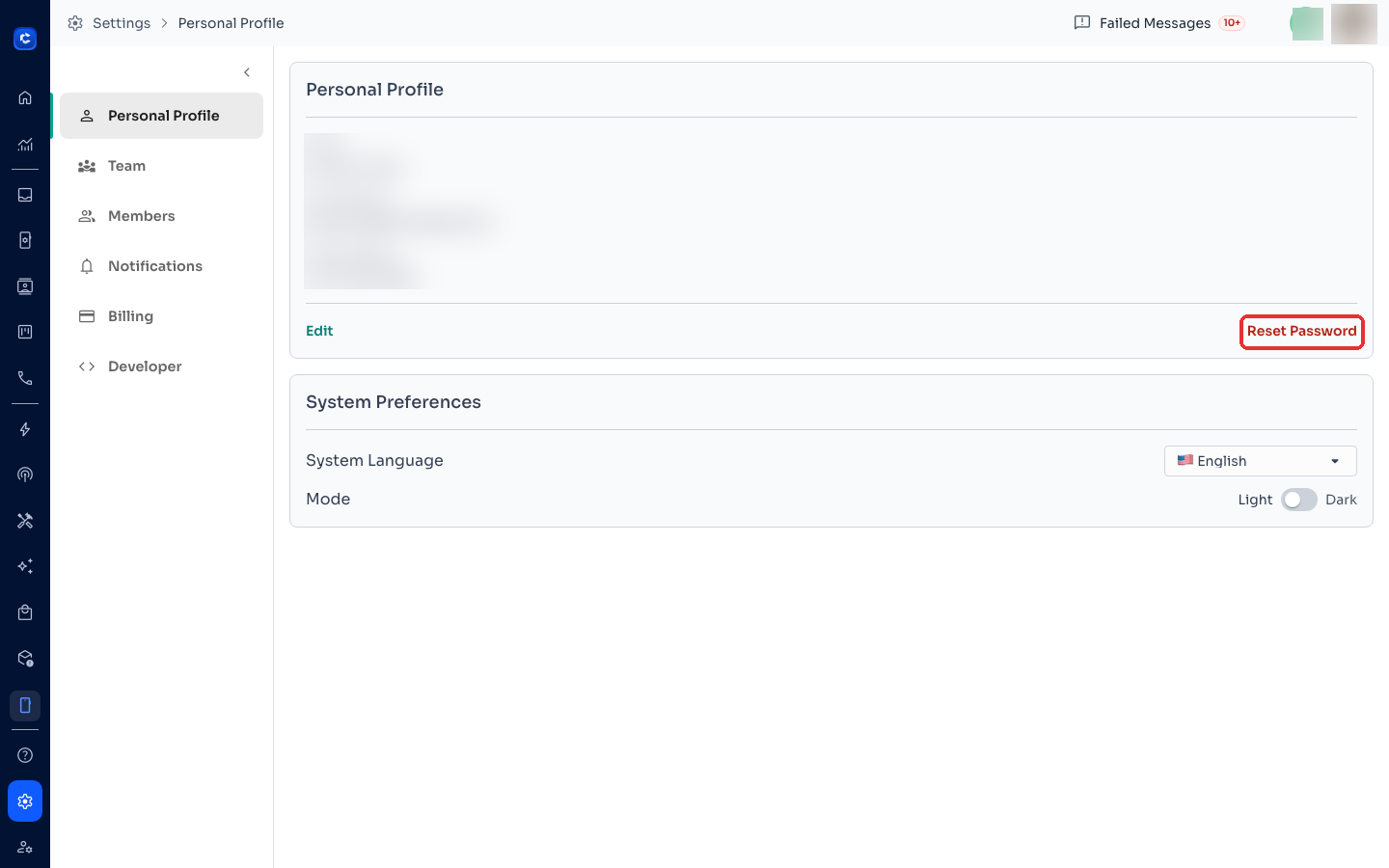Viewport: 1389px width, 868px height.
Task: Click Personal Profile breadcrumb text
Action: pyautogui.click(x=231, y=23)
